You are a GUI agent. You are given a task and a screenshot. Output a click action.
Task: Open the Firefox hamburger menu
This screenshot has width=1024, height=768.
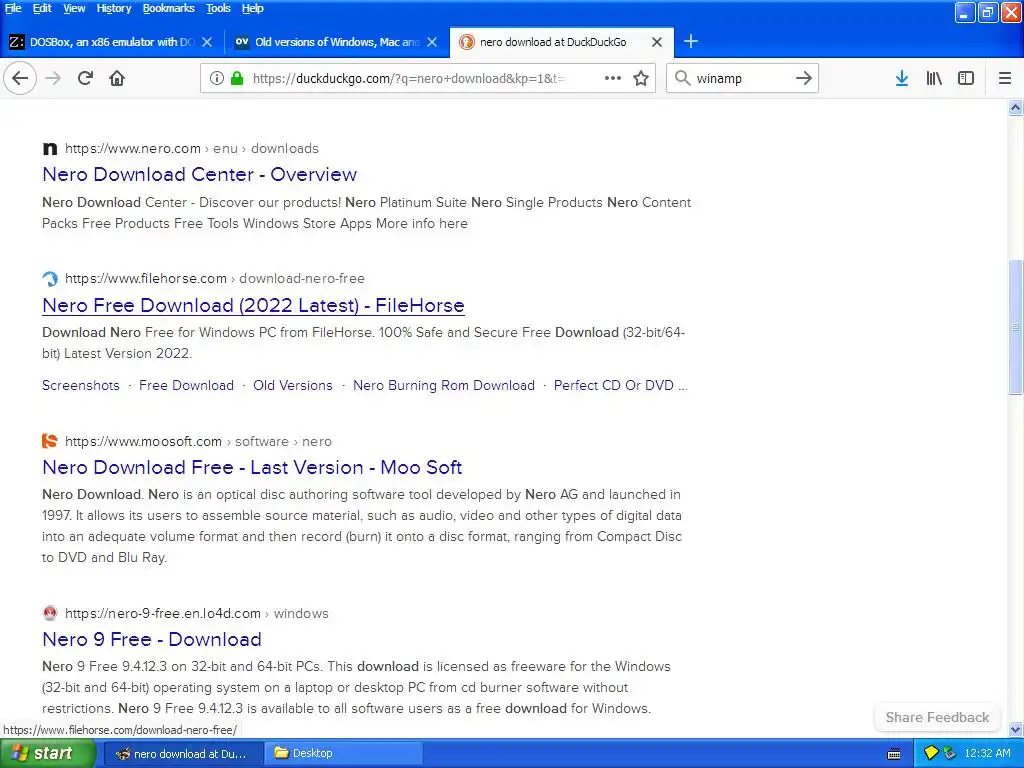click(x=1005, y=78)
